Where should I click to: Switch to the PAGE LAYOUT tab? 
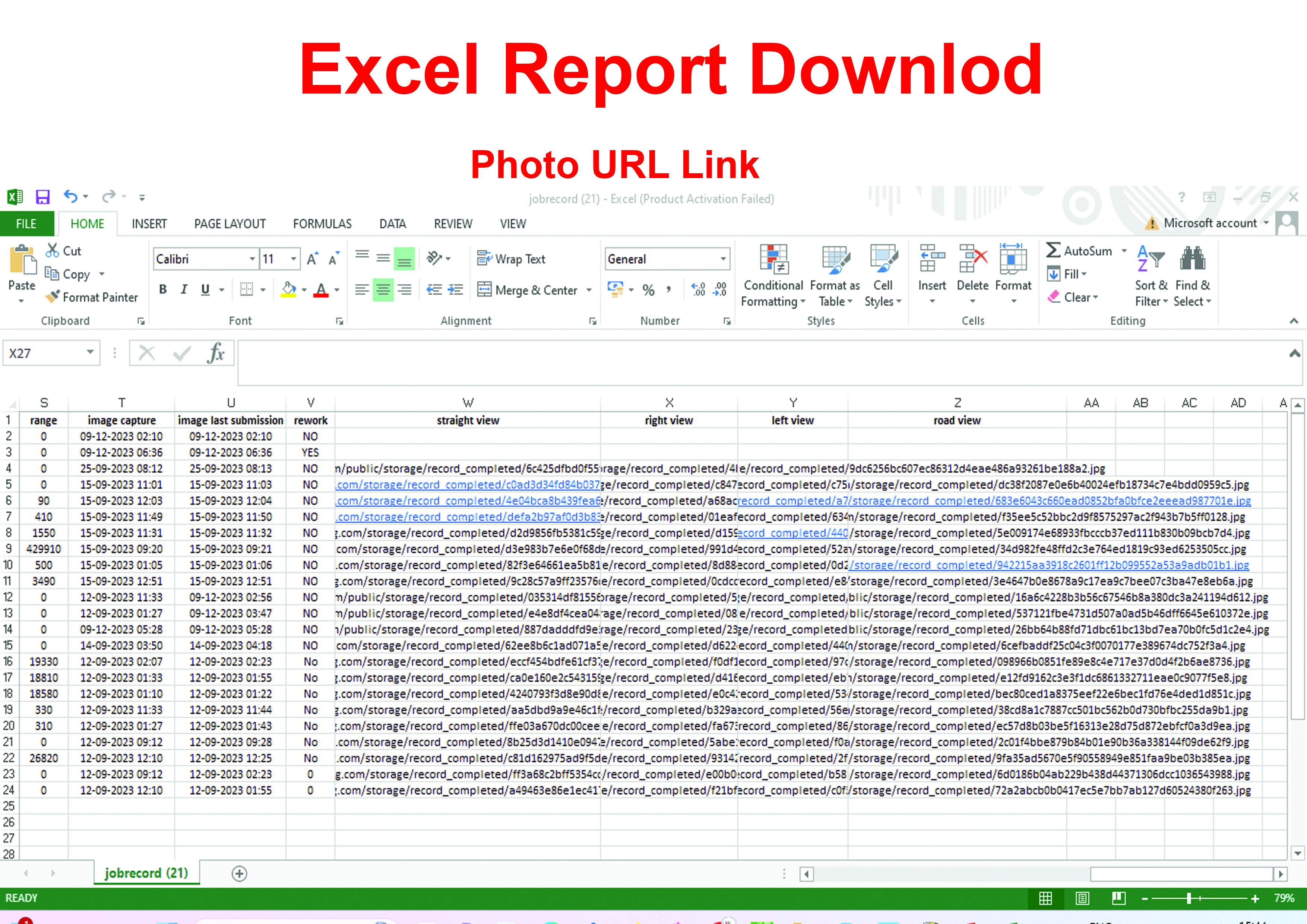tap(230, 224)
